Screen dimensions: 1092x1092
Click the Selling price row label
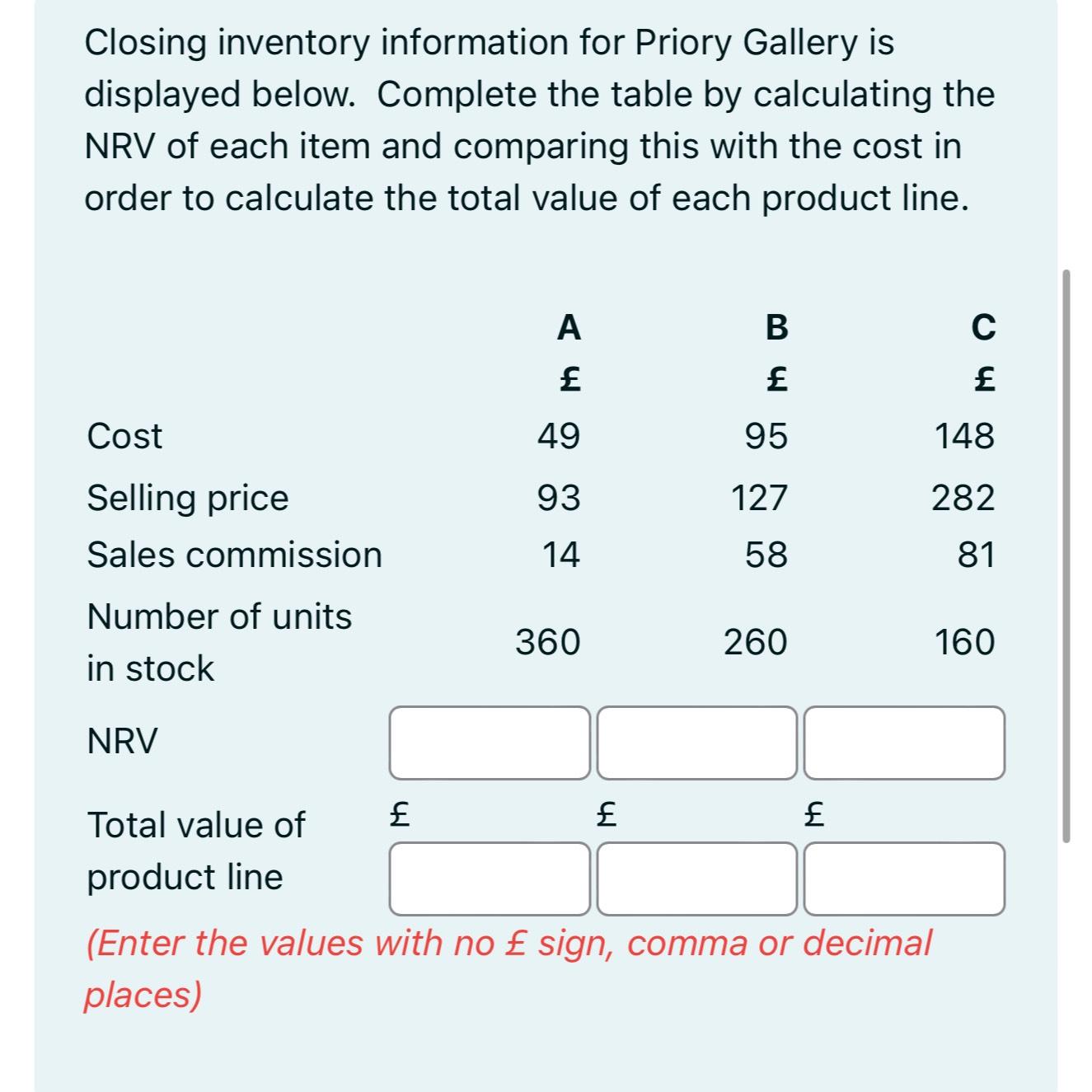pos(186,497)
